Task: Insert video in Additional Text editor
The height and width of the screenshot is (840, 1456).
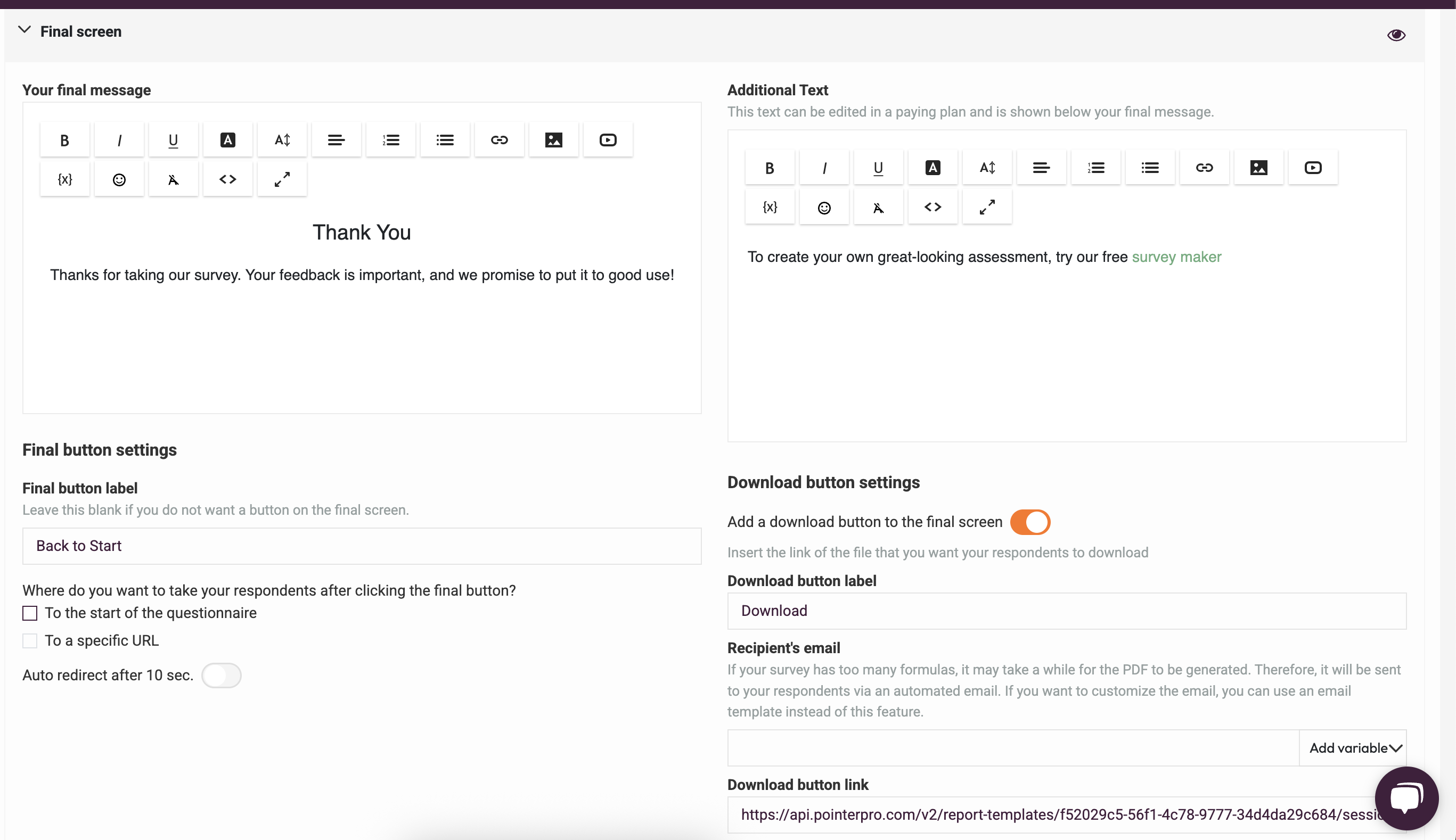Action: click(1313, 168)
